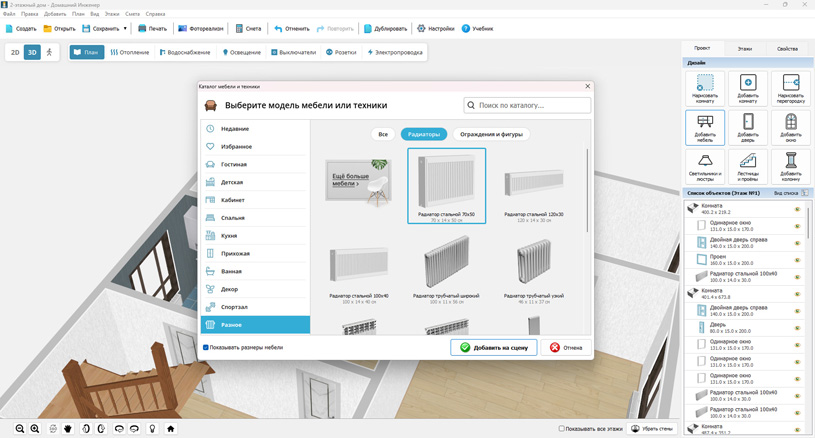
Task: Hide 'Проем' item using eye toggle
Action: pyautogui.click(x=797, y=259)
